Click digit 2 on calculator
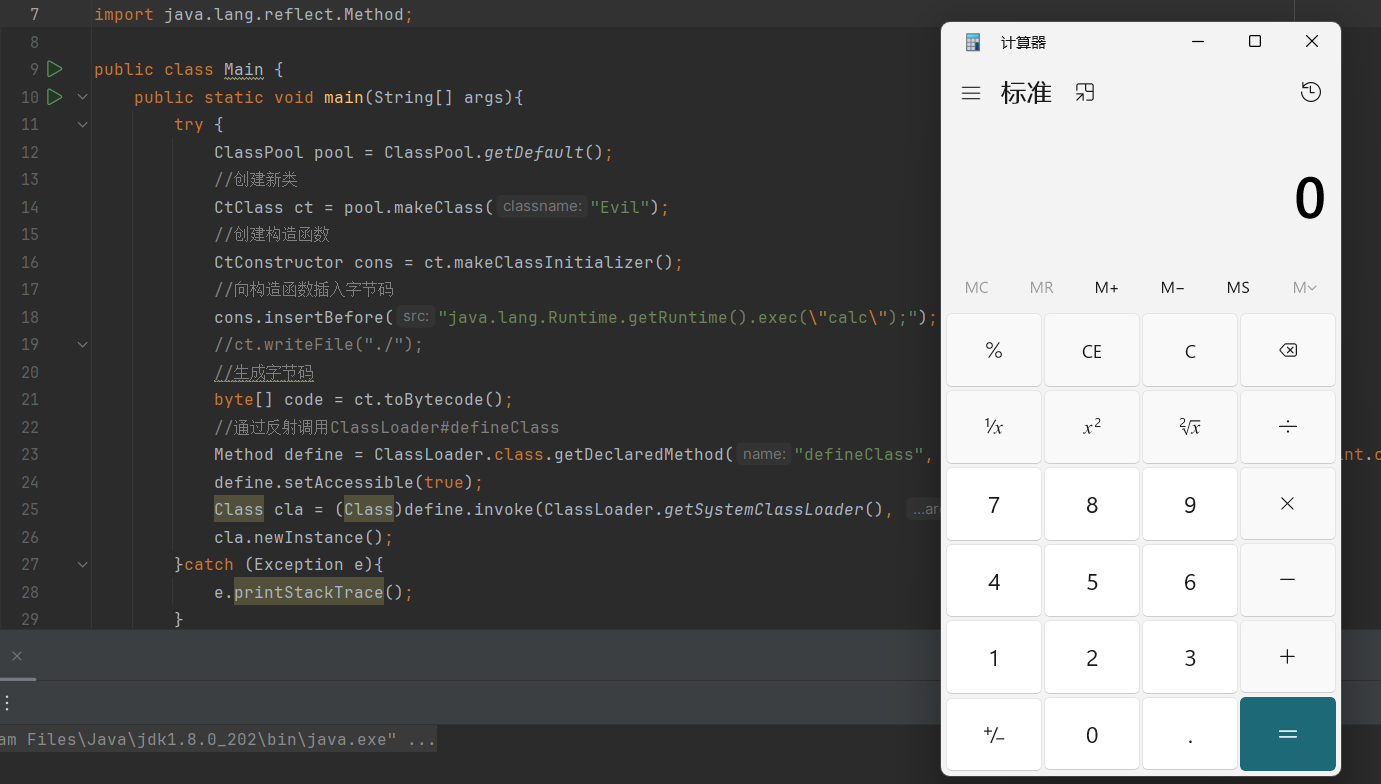 [1092, 657]
